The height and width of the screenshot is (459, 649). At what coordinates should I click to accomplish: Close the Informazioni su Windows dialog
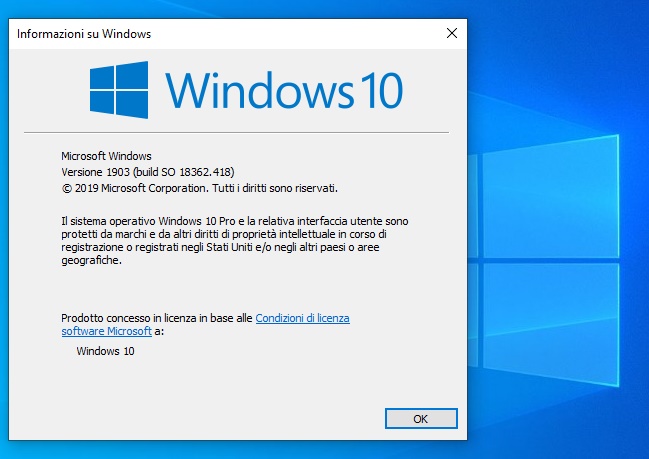tap(452, 33)
